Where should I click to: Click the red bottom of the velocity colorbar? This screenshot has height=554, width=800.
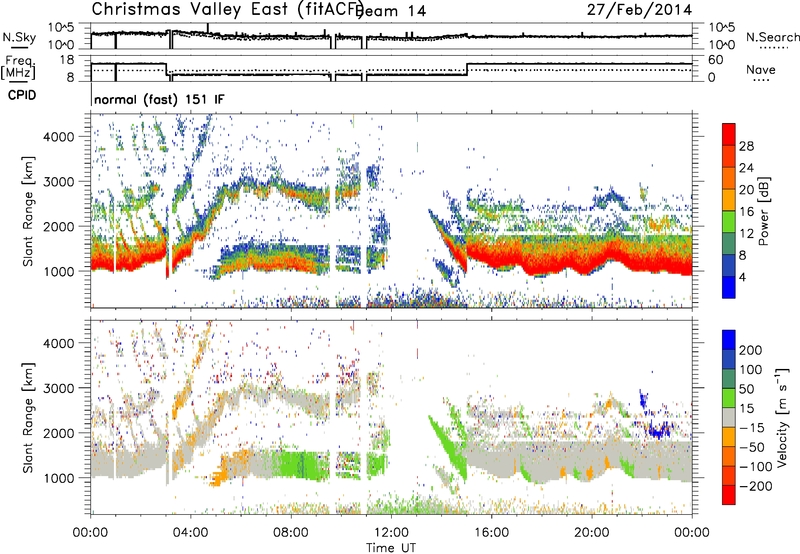coord(729,495)
